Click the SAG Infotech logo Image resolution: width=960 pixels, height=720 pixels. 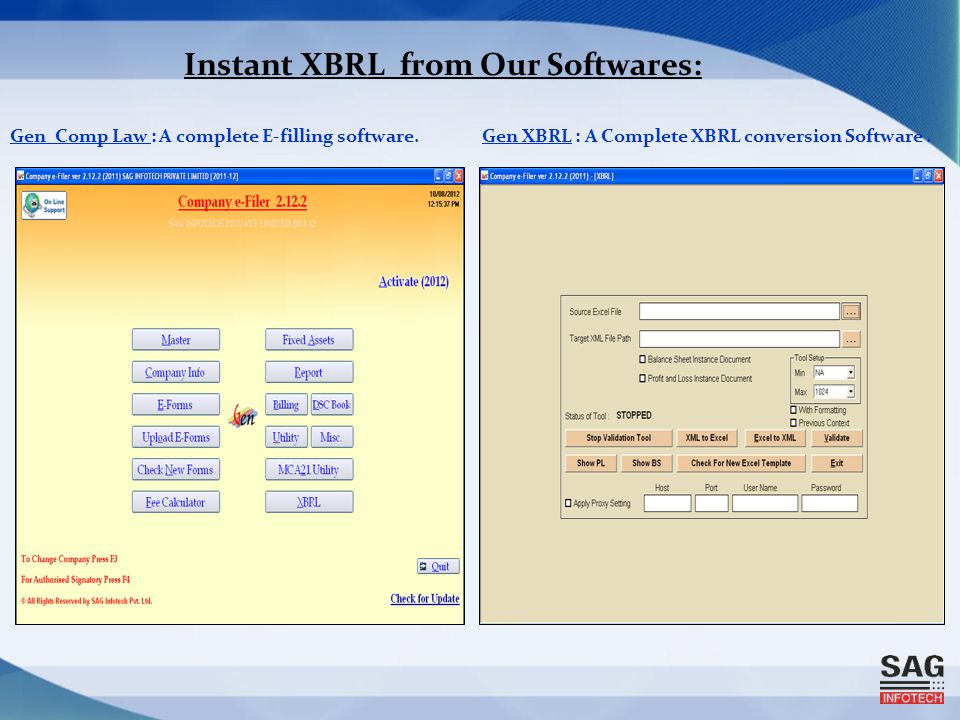[x=912, y=679]
